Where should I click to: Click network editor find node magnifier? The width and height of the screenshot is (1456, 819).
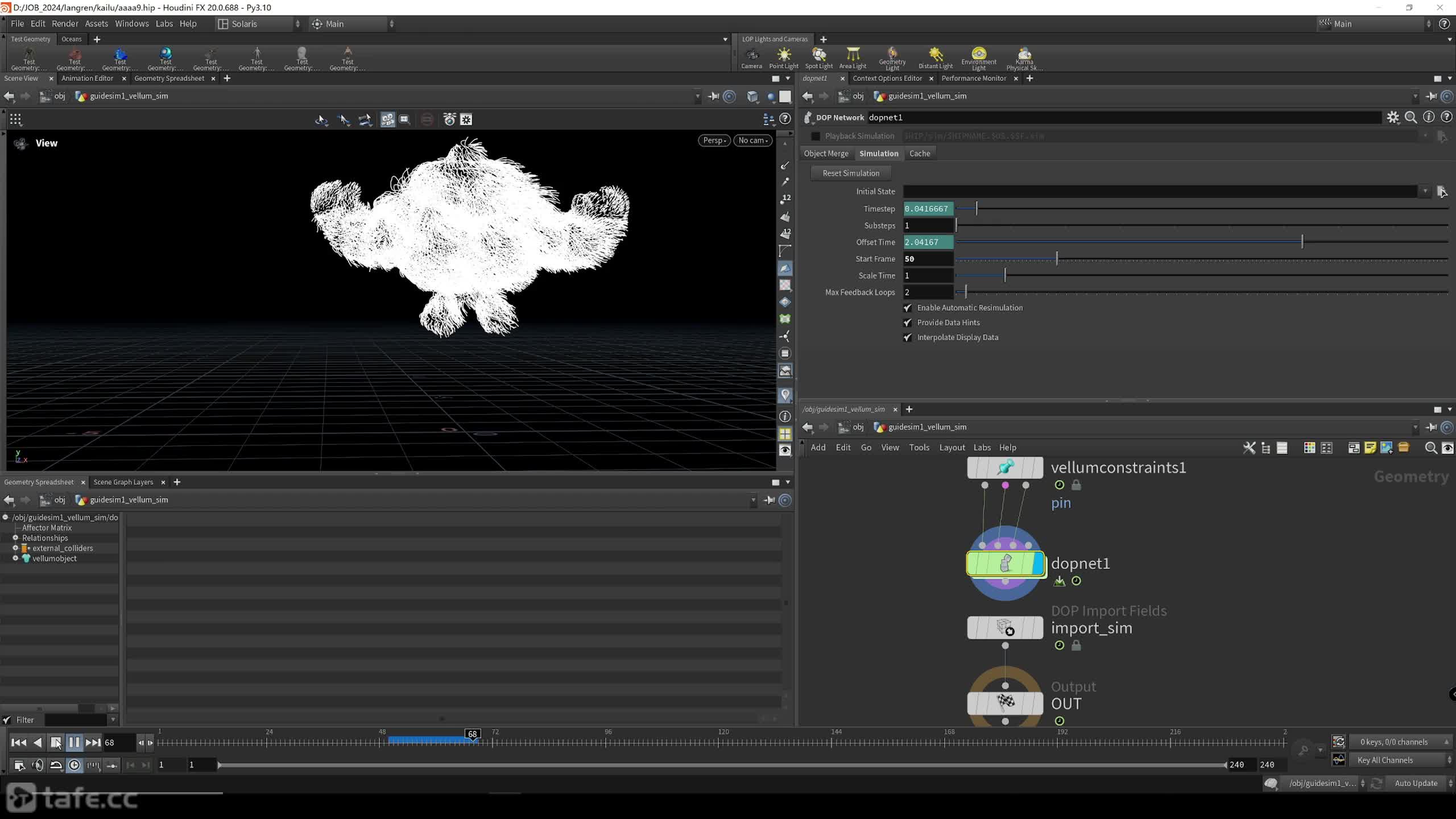pyautogui.click(x=1431, y=448)
